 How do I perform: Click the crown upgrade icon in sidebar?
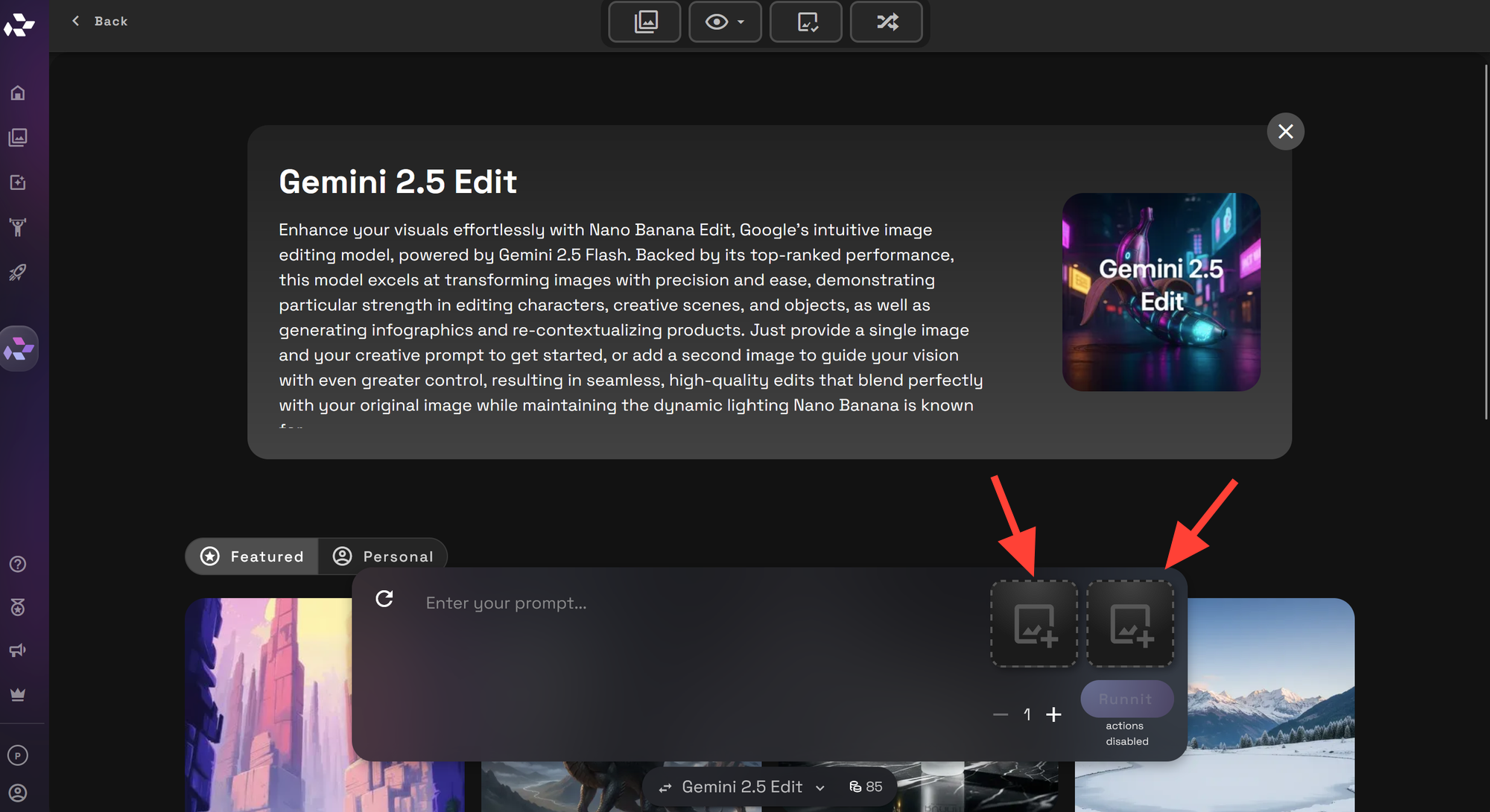(x=18, y=694)
